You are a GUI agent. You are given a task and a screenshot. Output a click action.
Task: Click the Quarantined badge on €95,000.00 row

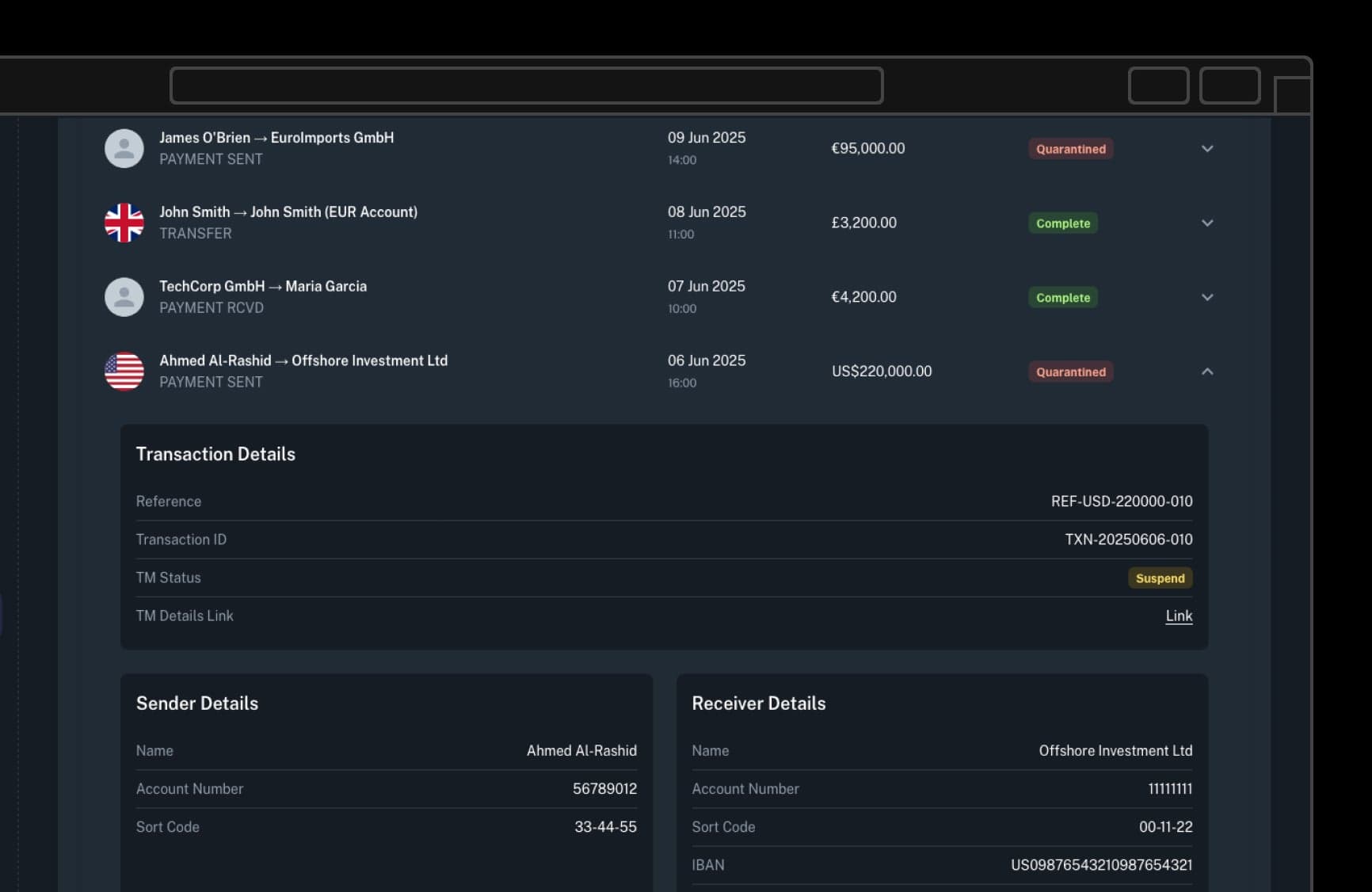1071,149
